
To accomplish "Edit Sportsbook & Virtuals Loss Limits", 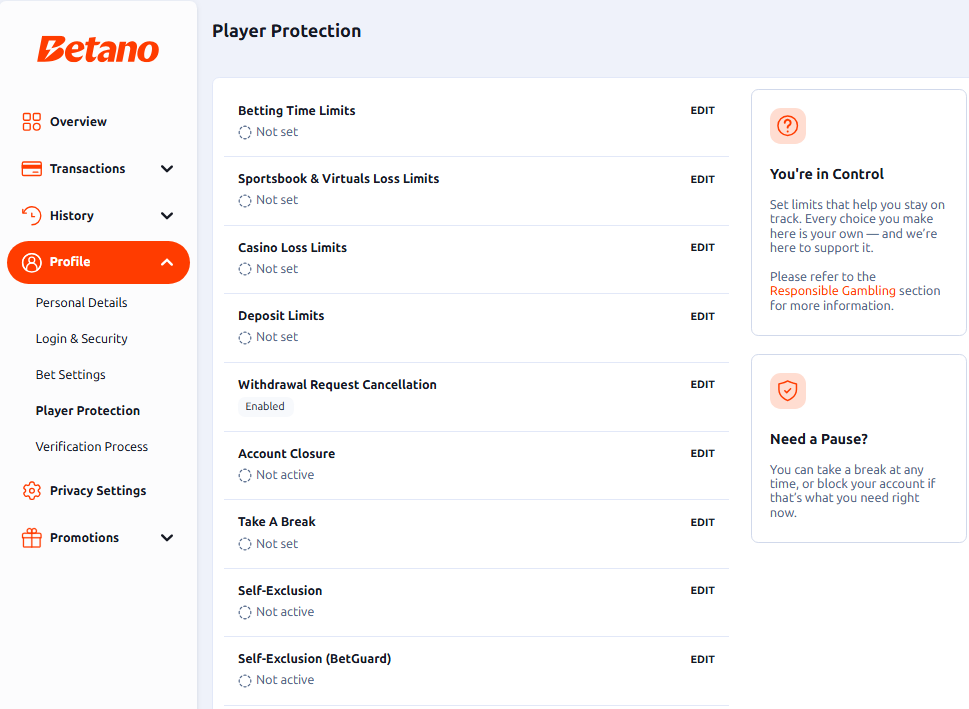I will pyautogui.click(x=703, y=179).
